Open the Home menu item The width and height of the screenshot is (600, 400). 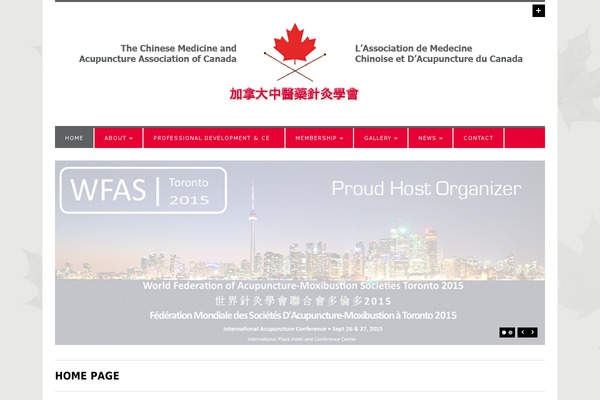click(74, 138)
